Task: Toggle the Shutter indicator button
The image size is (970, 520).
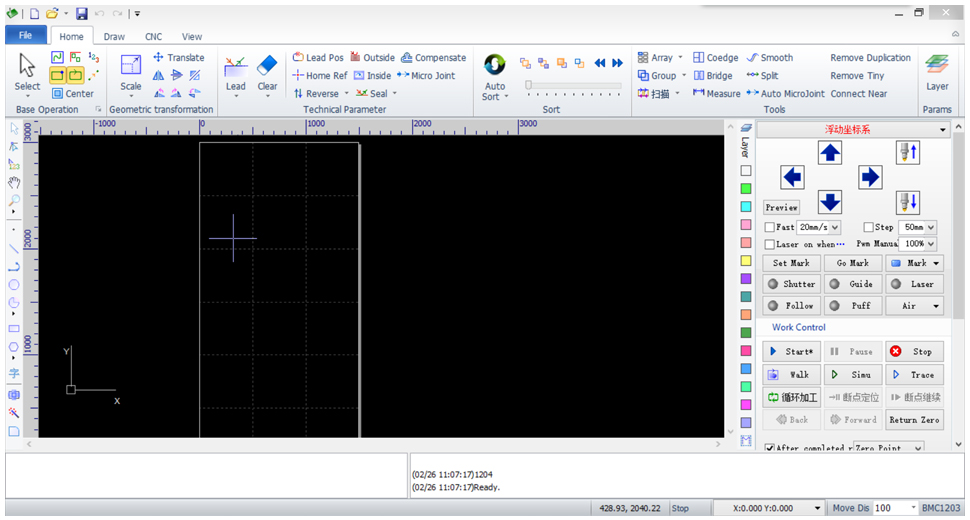Action: tap(791, 284)
